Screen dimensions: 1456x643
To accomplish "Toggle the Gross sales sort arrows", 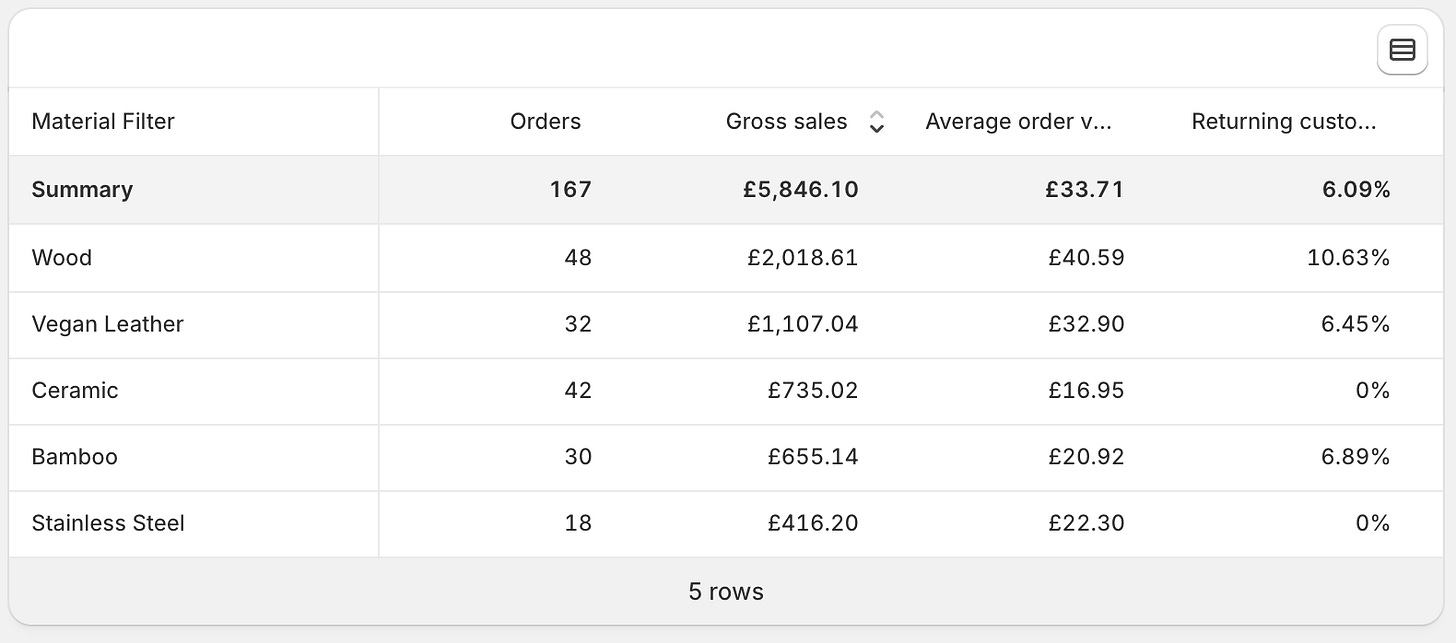I will click(877, 122).
